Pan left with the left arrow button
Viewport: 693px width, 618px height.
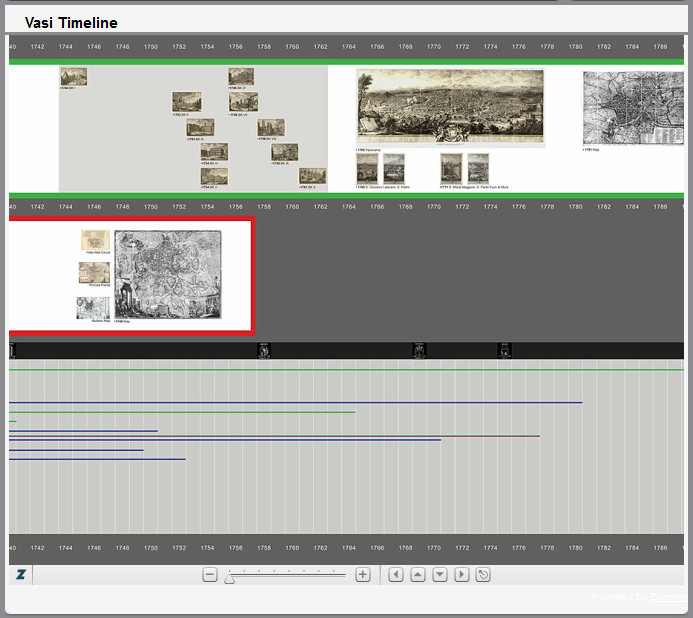[x=396, y=575]
